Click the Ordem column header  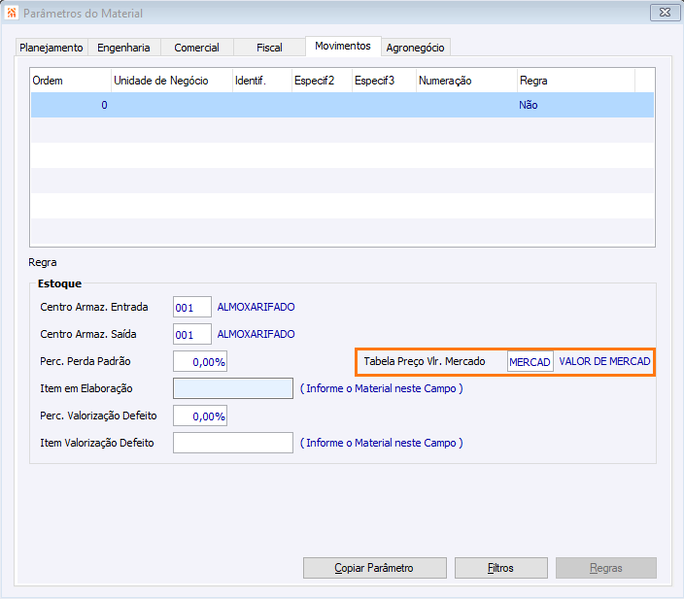71,81
